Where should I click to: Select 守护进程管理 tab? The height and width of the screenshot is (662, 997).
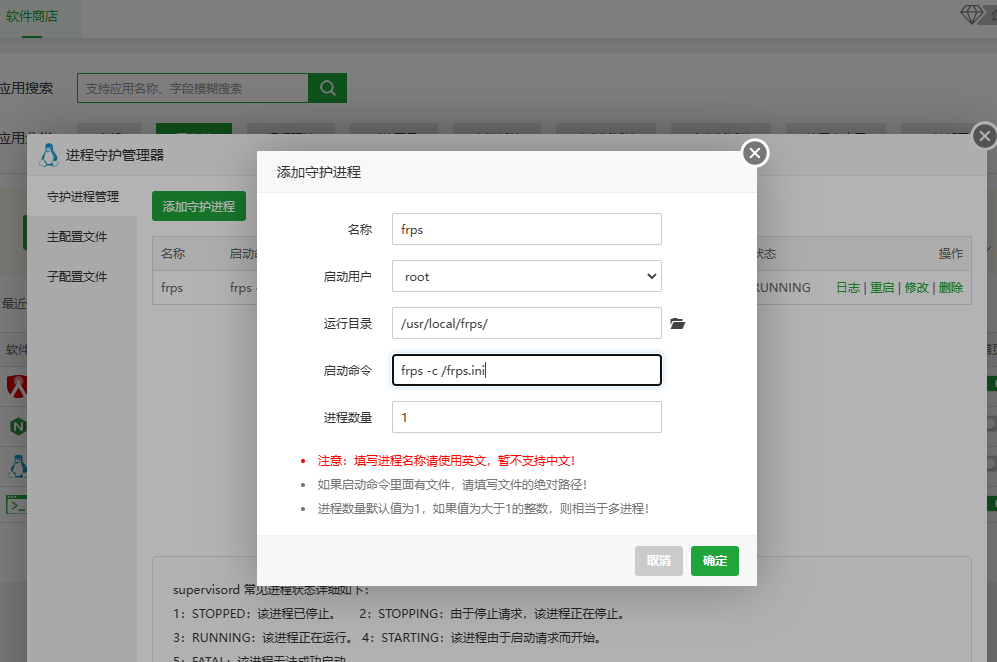click(x=82, y=197)
